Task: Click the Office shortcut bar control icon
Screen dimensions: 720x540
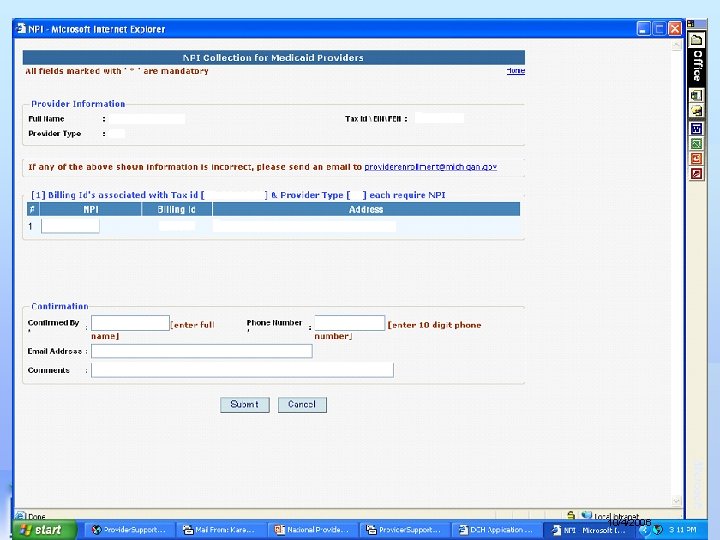Action: pos(691,24)
